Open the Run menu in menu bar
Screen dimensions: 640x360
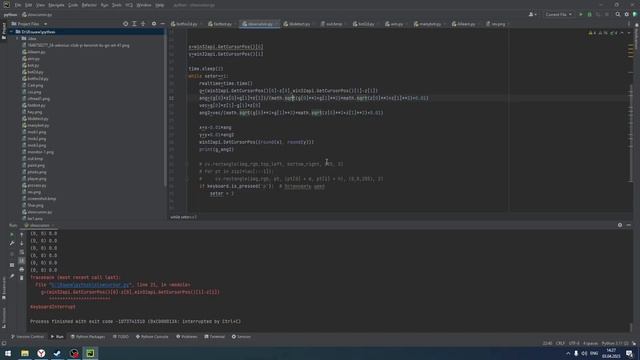[104, 5]
